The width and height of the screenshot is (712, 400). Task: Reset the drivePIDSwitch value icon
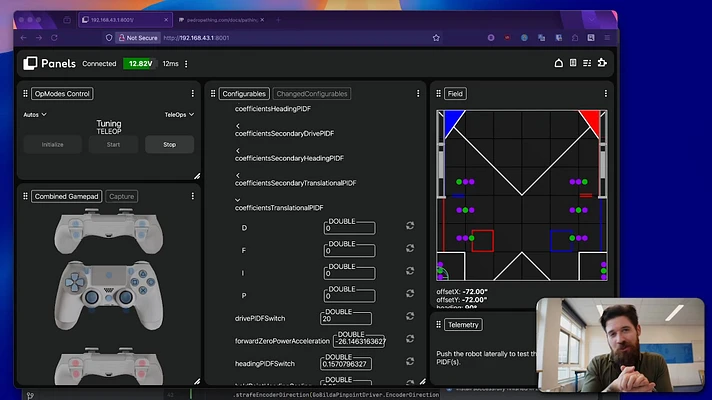click(410, 316)
